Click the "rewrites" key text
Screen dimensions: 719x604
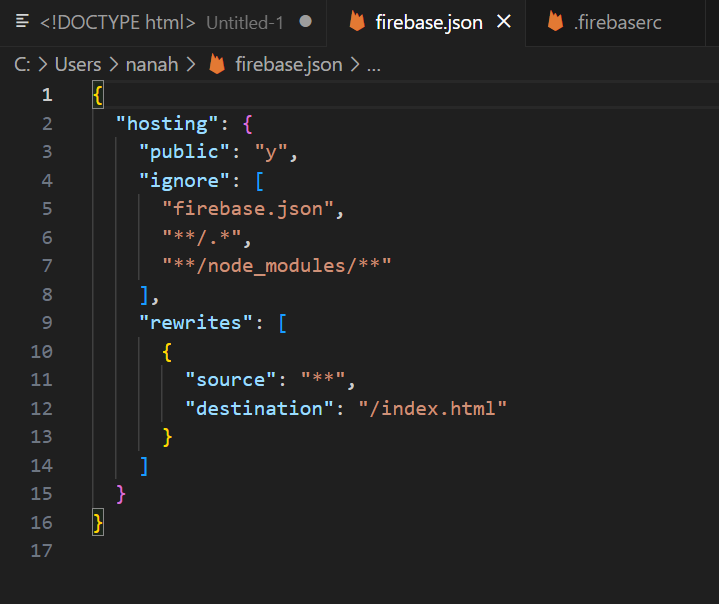tap(196, 323)
